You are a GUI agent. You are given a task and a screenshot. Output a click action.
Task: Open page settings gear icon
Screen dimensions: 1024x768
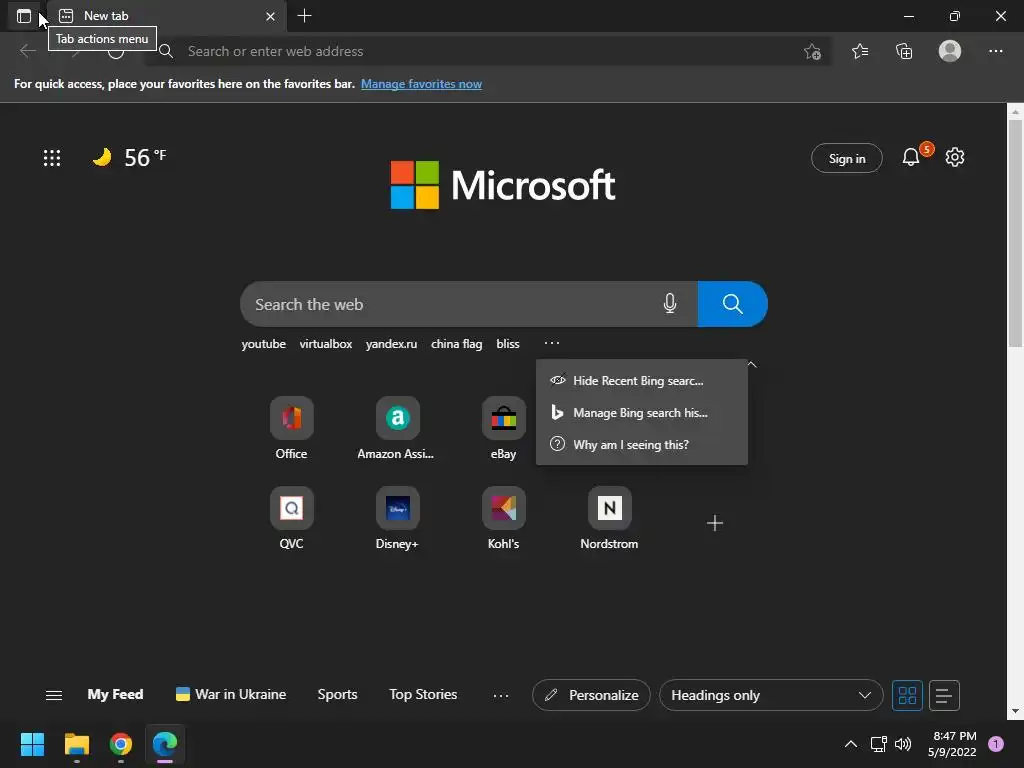pyautogui.click(x=955, y=157)
